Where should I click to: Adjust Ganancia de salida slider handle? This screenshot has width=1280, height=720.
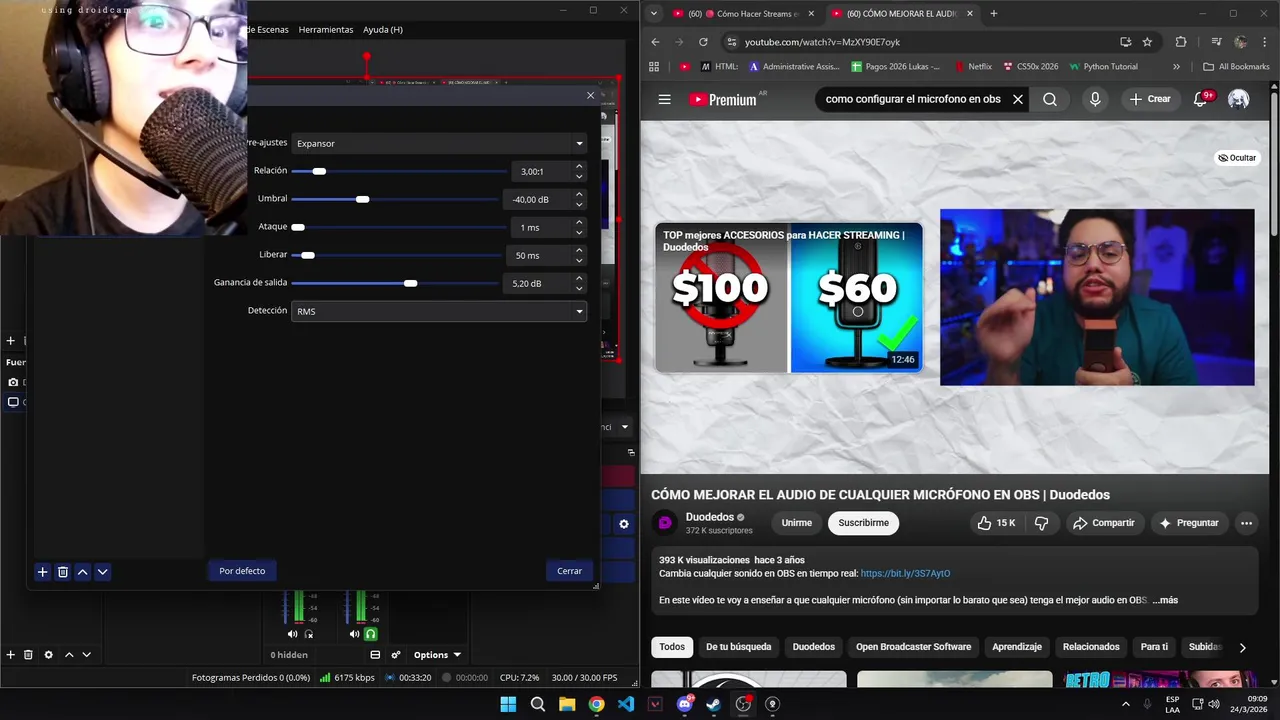coord(410,283)
